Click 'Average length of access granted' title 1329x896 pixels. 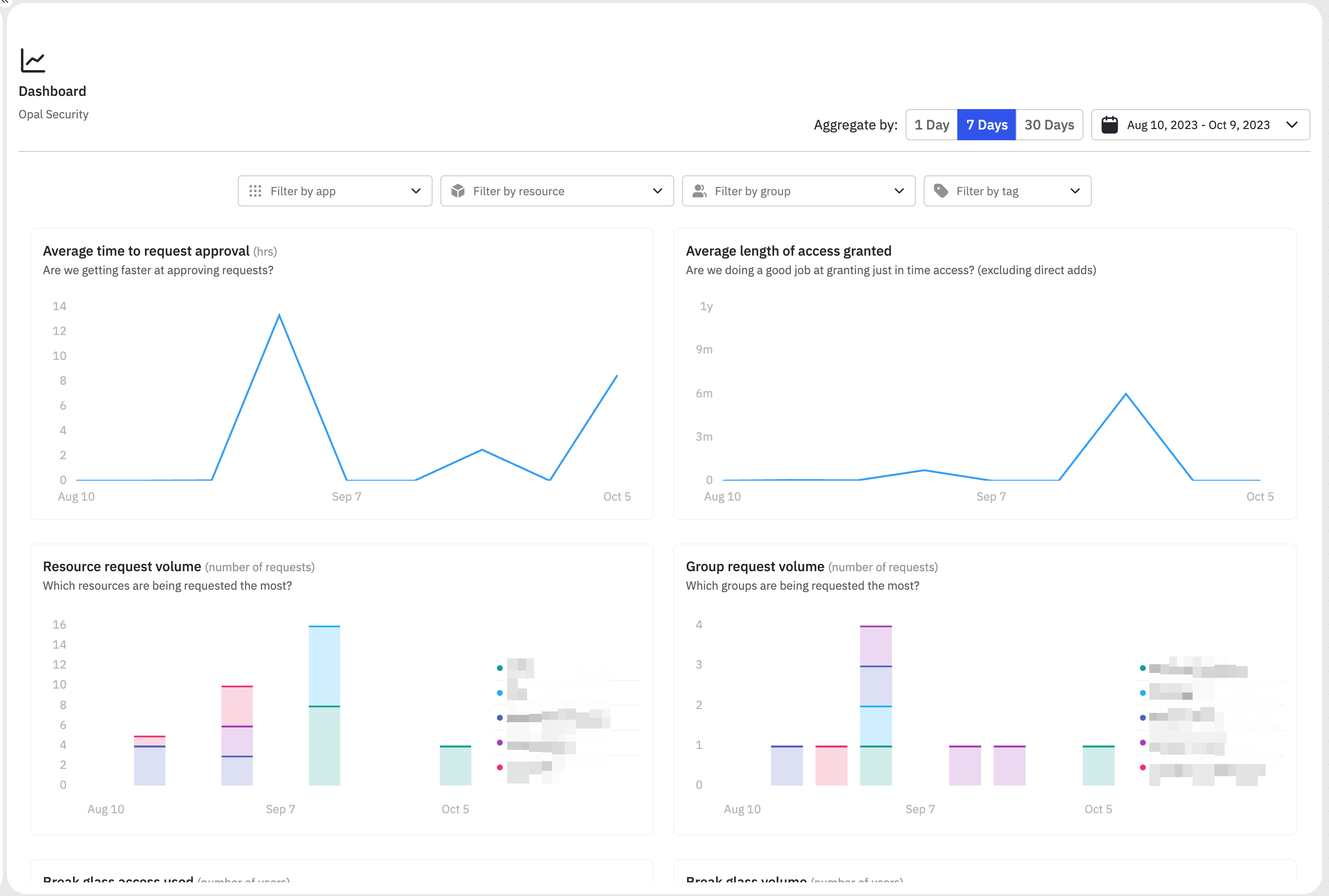788,251
